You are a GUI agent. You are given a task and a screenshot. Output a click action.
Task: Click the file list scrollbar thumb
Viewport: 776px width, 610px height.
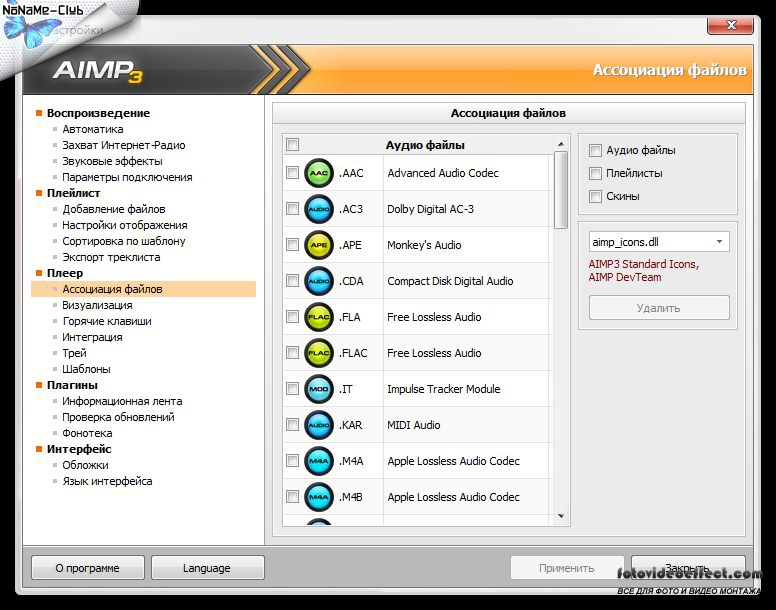pyautogui.click(x=561, y=190)
